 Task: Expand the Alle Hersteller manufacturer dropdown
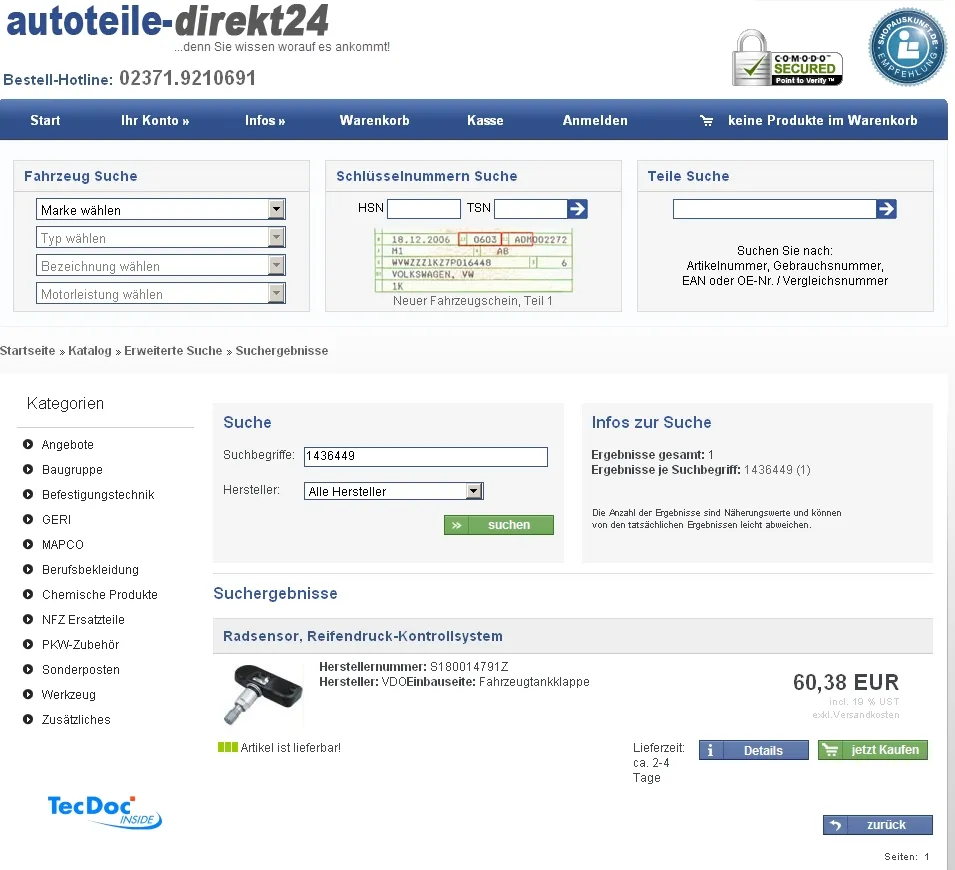394,491
